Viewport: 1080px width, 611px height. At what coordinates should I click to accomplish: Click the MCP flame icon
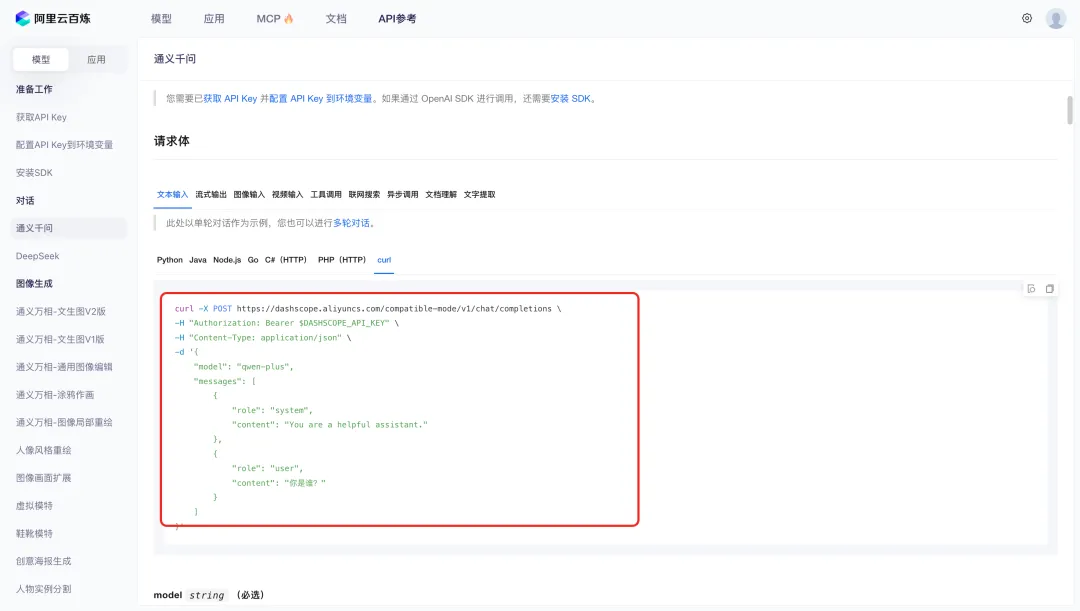289,19
